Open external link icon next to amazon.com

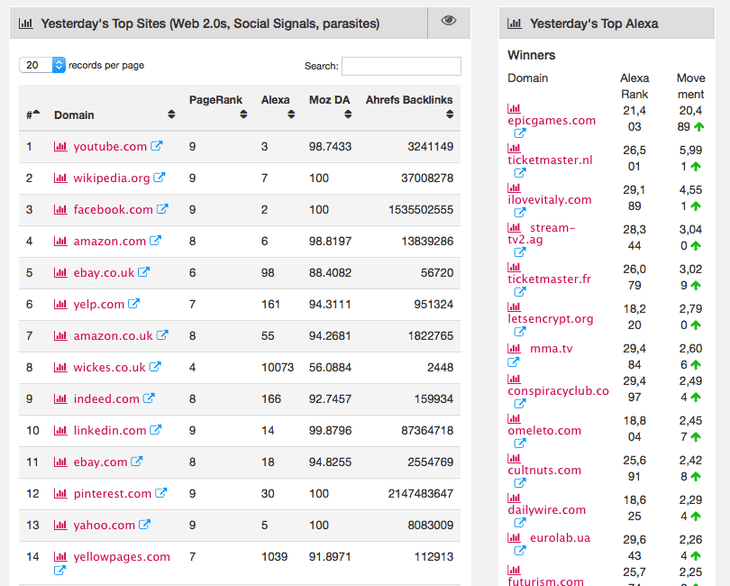point(156,241)
